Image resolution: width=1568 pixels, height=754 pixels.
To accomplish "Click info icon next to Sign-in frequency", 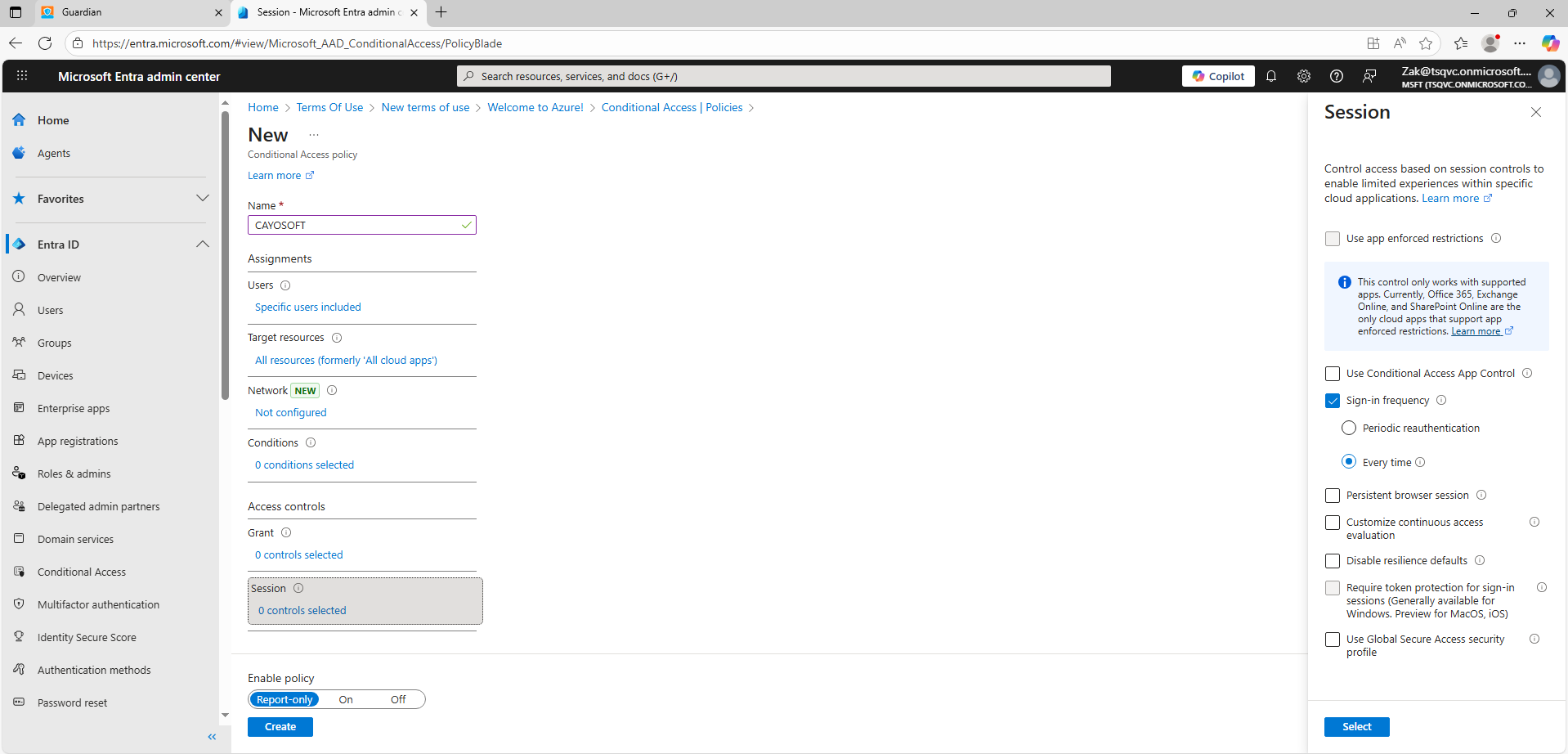I will pos(1441,400).
